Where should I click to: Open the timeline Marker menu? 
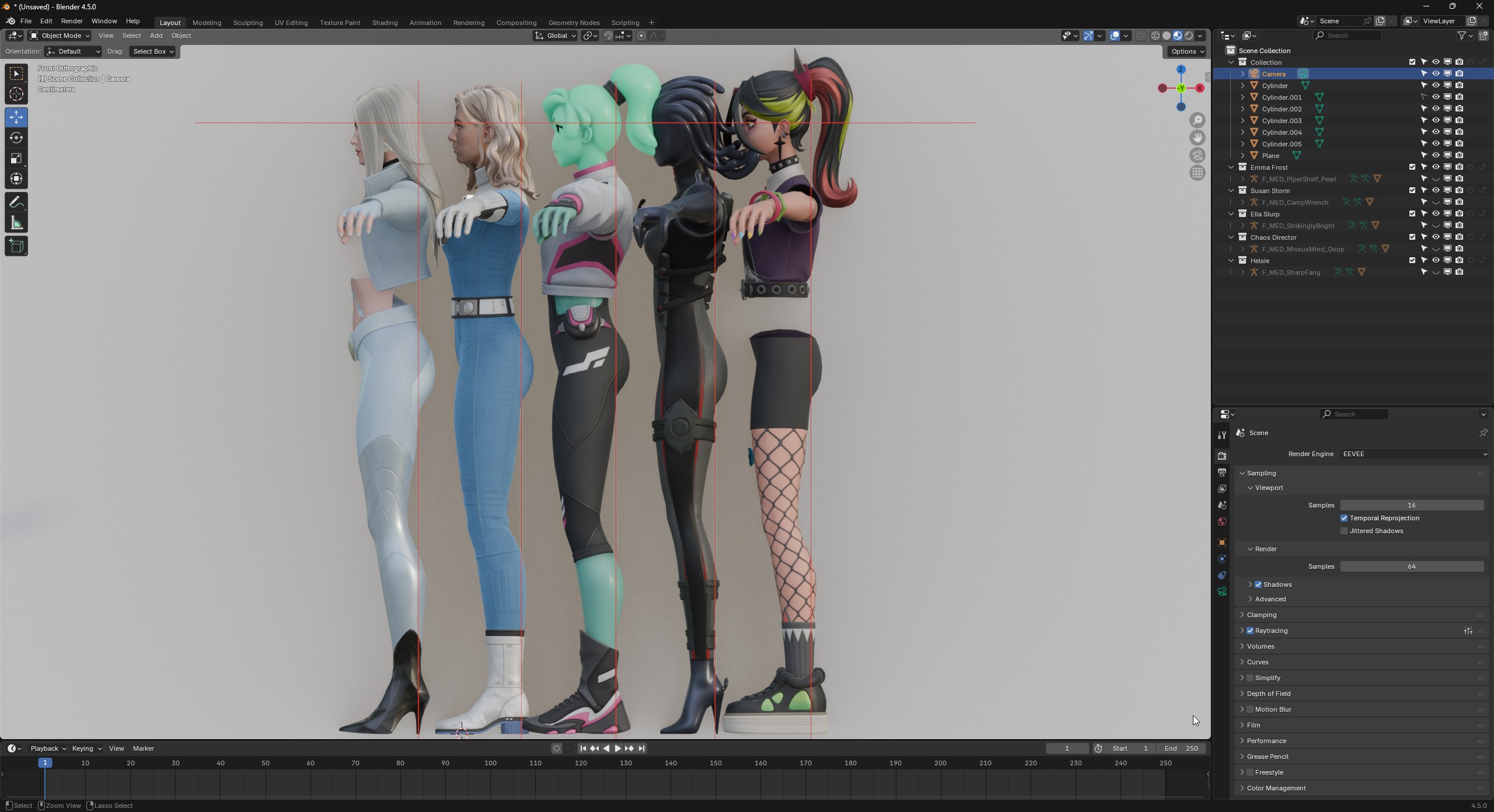coord(144,748)
